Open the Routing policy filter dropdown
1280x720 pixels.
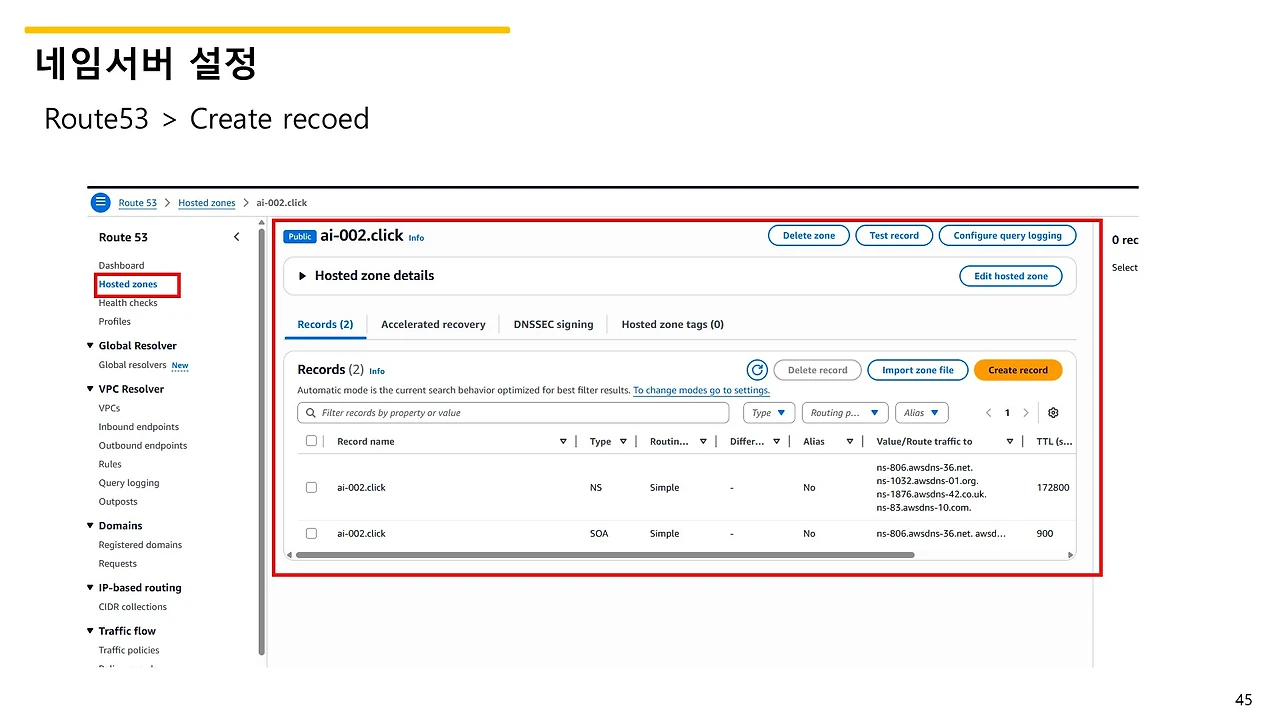[845, 413]
